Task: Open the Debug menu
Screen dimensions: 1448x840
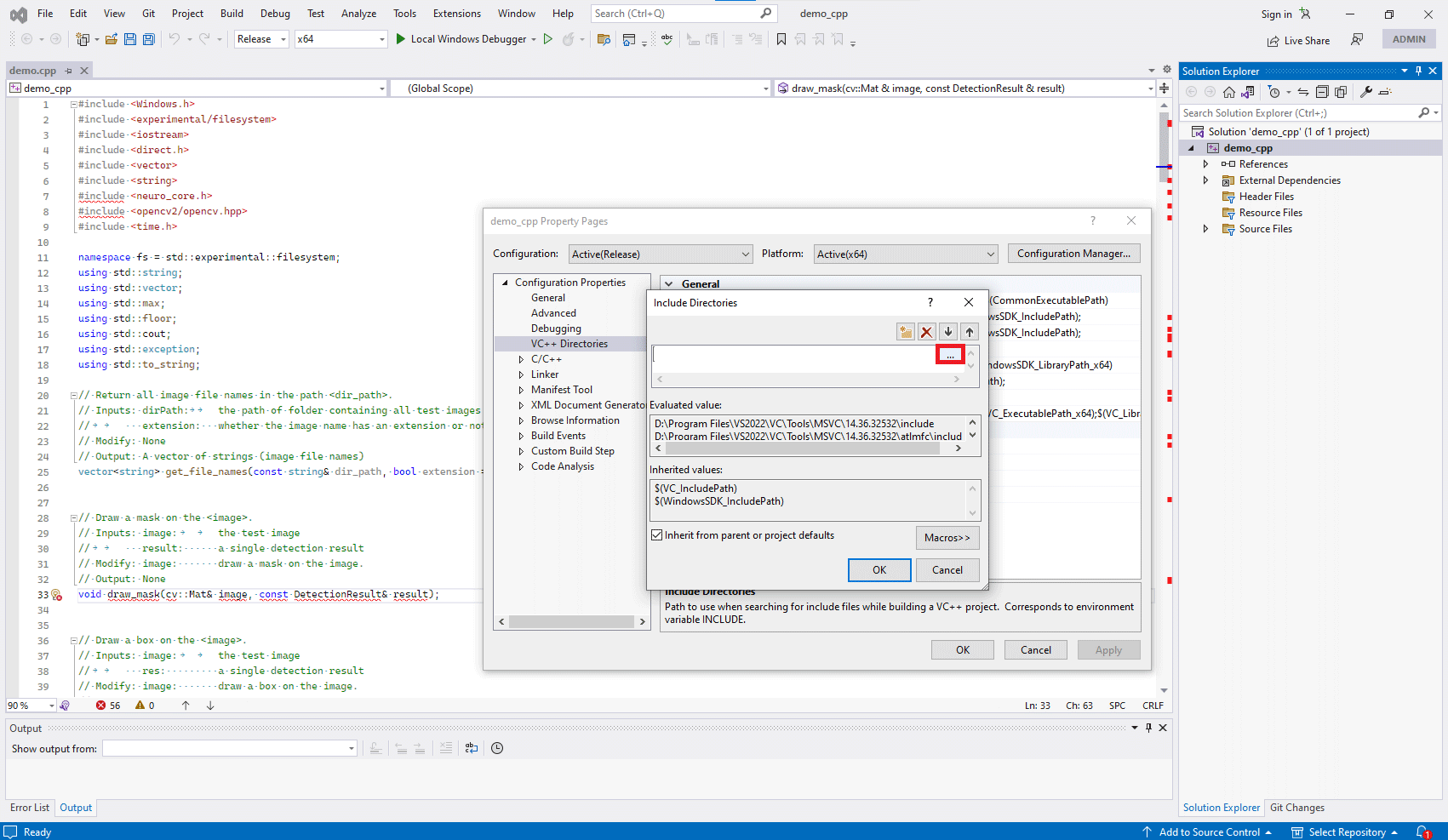Action: pyautogui.click(x=275, y=14)
